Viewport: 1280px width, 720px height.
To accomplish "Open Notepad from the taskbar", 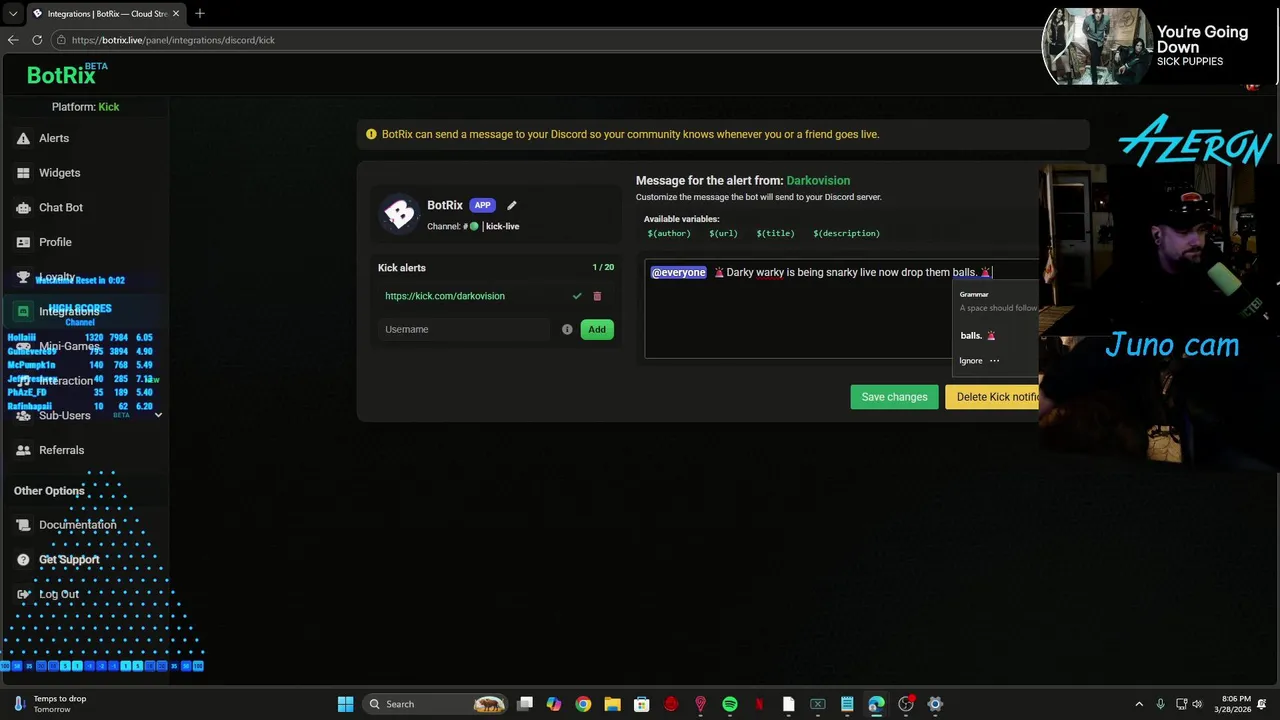I will click(847, 704).
